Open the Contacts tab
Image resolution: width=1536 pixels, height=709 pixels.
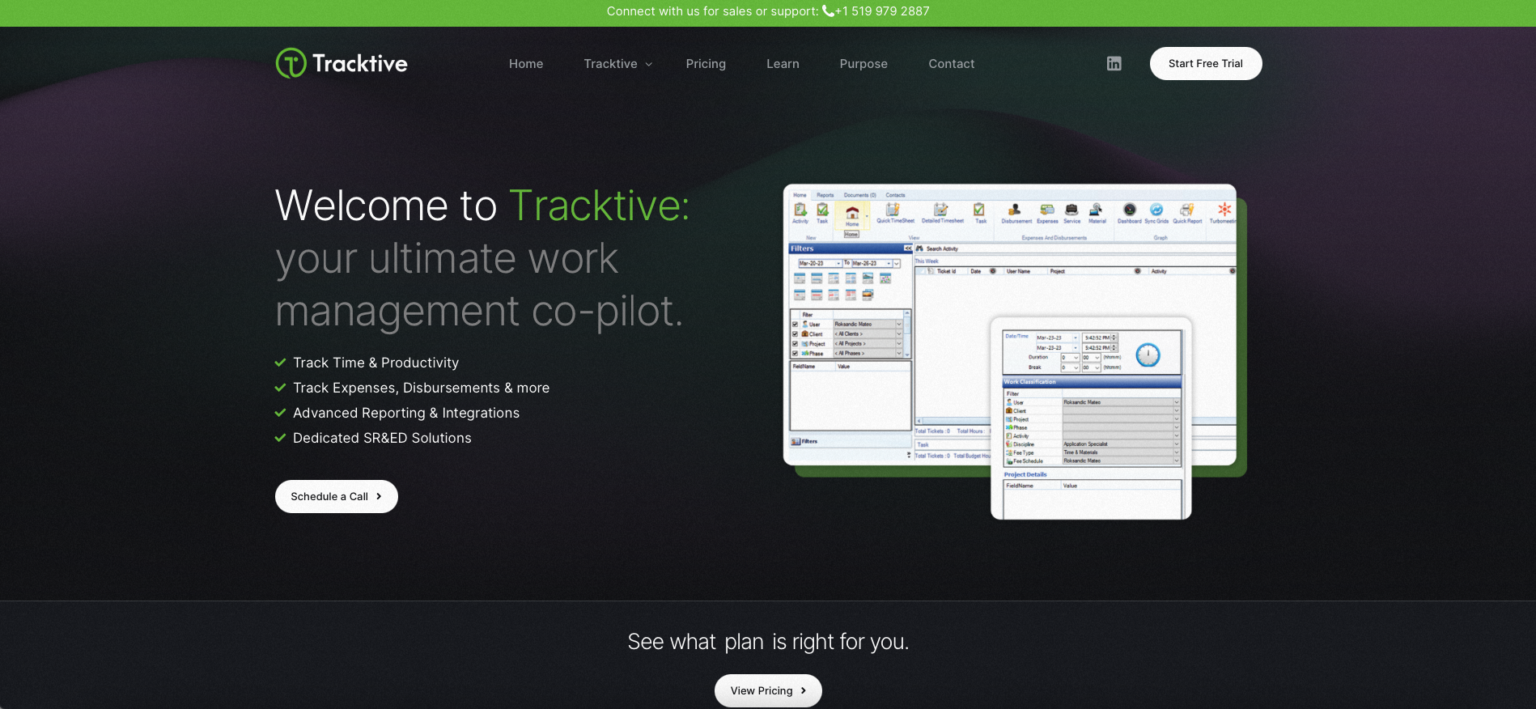[x=895, y=195]
